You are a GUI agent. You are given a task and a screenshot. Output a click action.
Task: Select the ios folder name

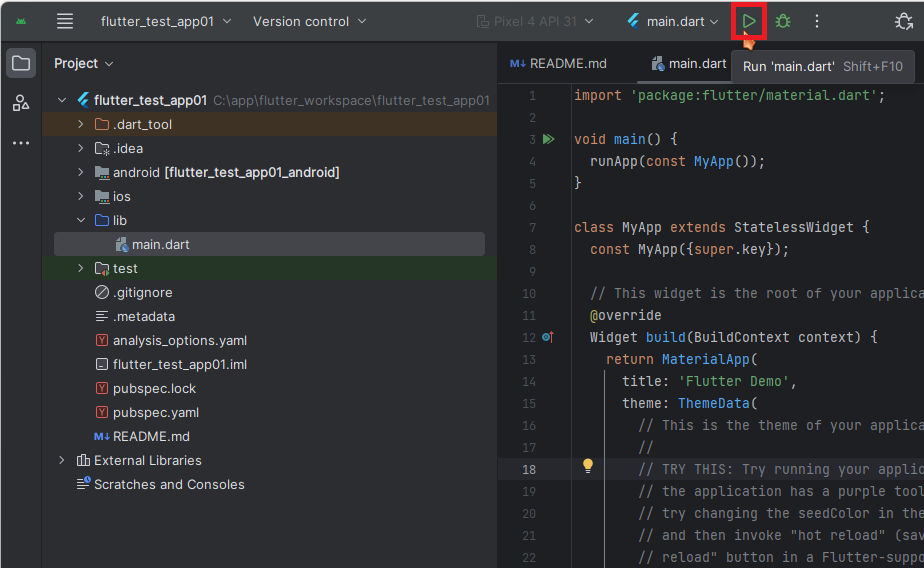121,196
